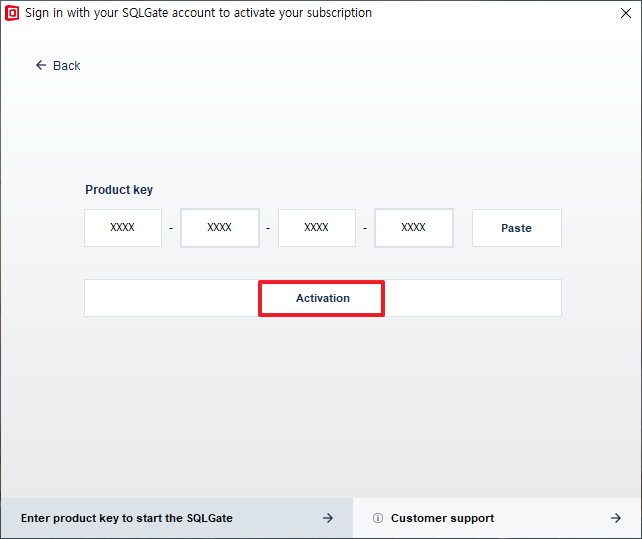Click the Product key label
The image size is (642, 539).
click(x=119, y=190)
